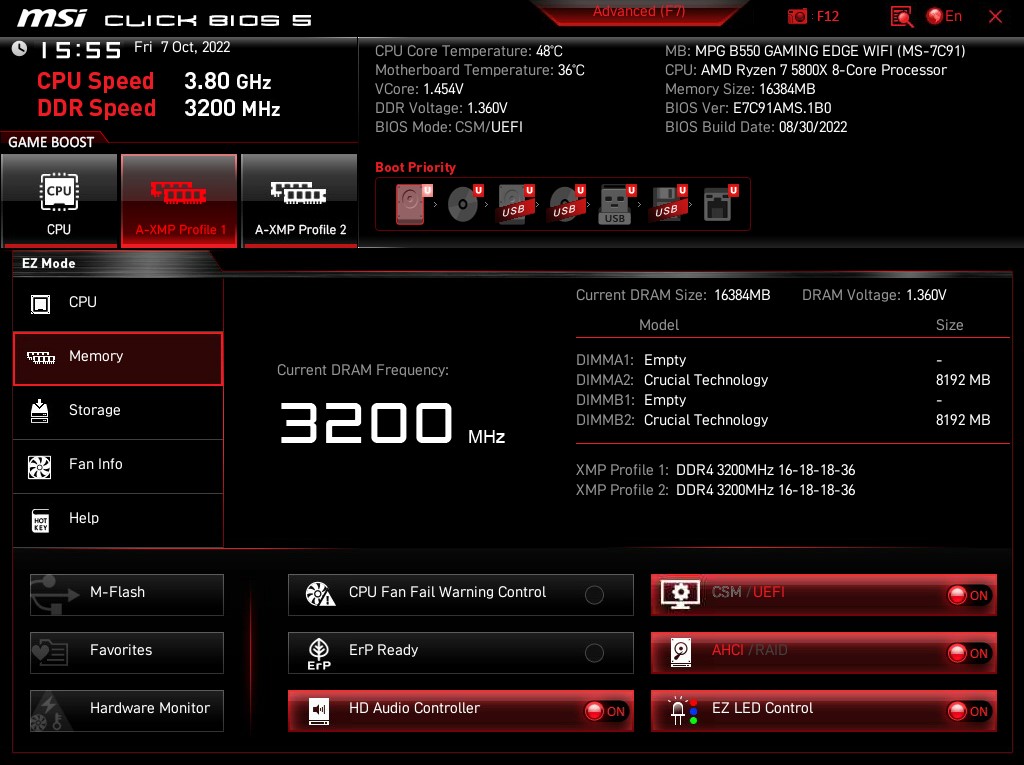Click the 'BIOS Ver: E7C91AMS.1B0' text
The image size is (1024, 765).
click(x=748, y=108)
